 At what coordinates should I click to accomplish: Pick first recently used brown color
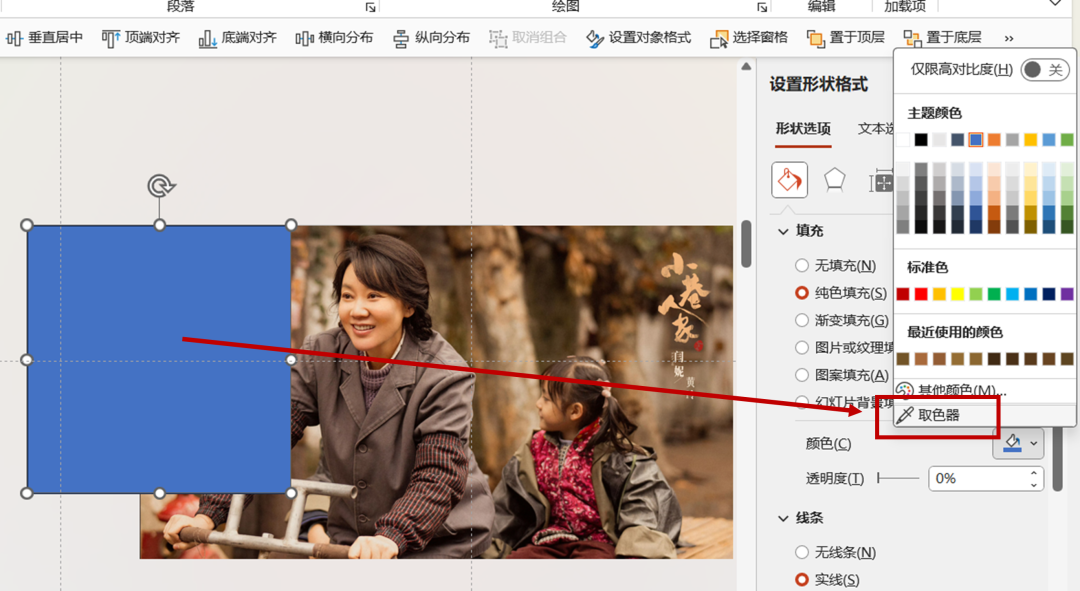coord(903,359)
